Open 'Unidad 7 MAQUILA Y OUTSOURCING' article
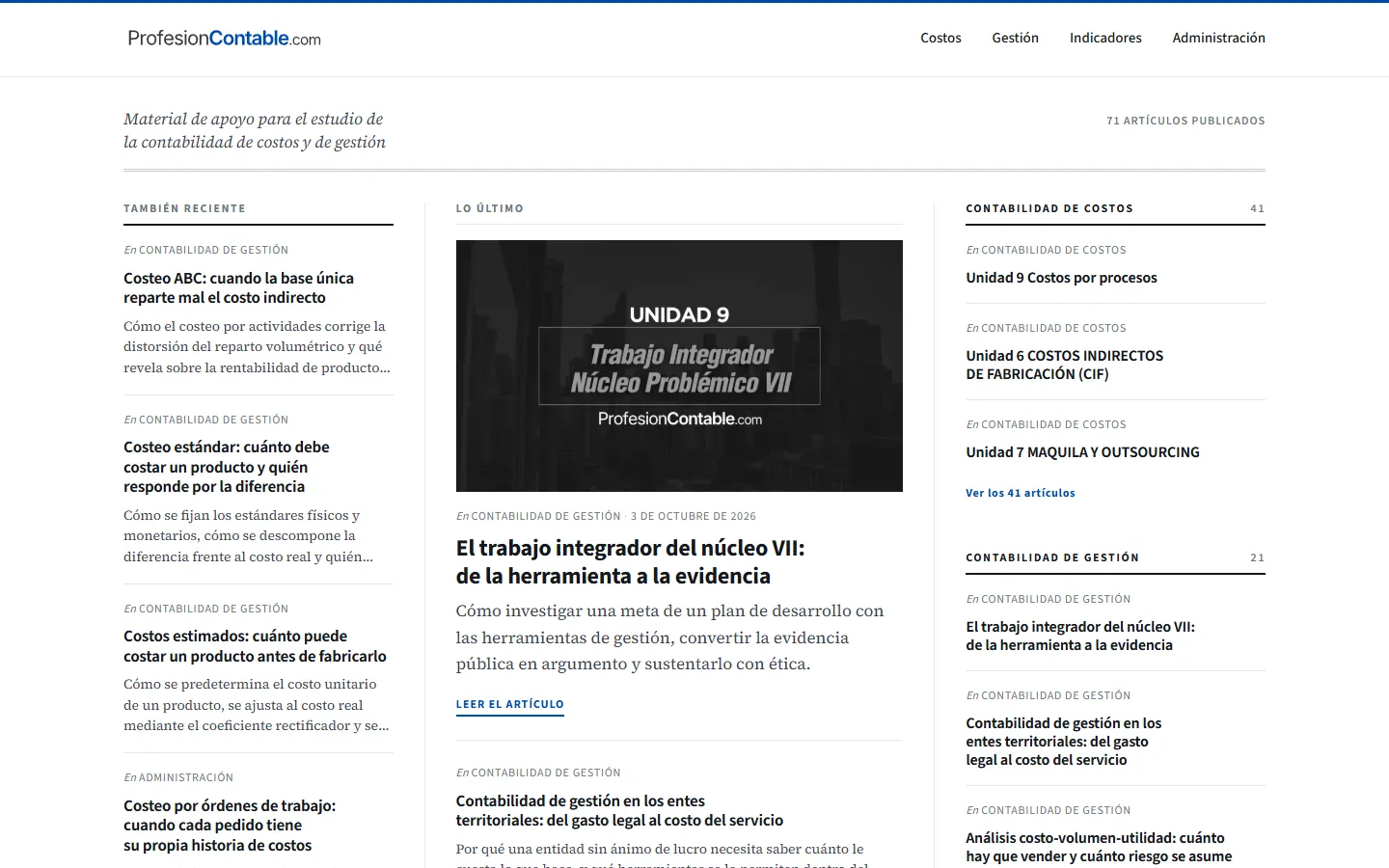Viewport: 1389px width, 868px height. [x=1082, y=452]
